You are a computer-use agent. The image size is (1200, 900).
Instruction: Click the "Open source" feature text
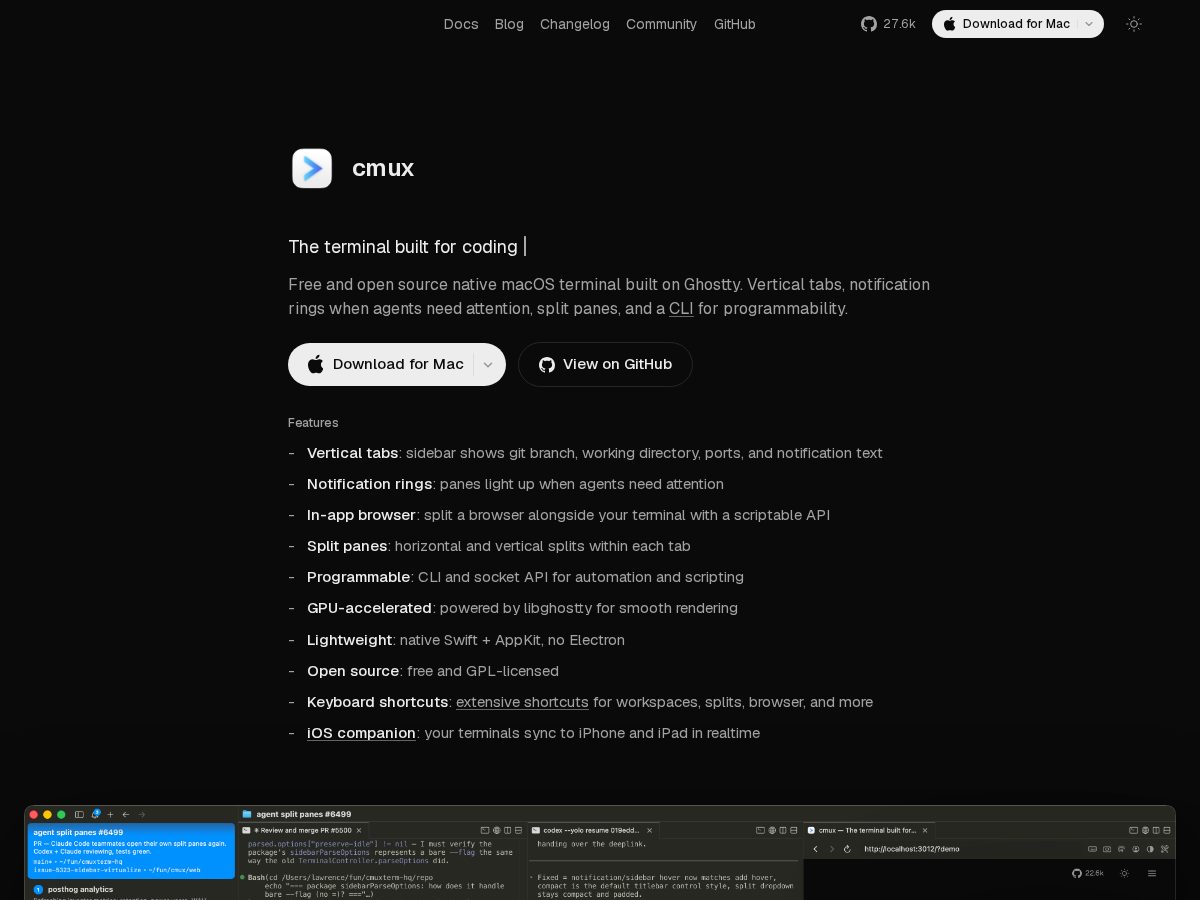353,671
